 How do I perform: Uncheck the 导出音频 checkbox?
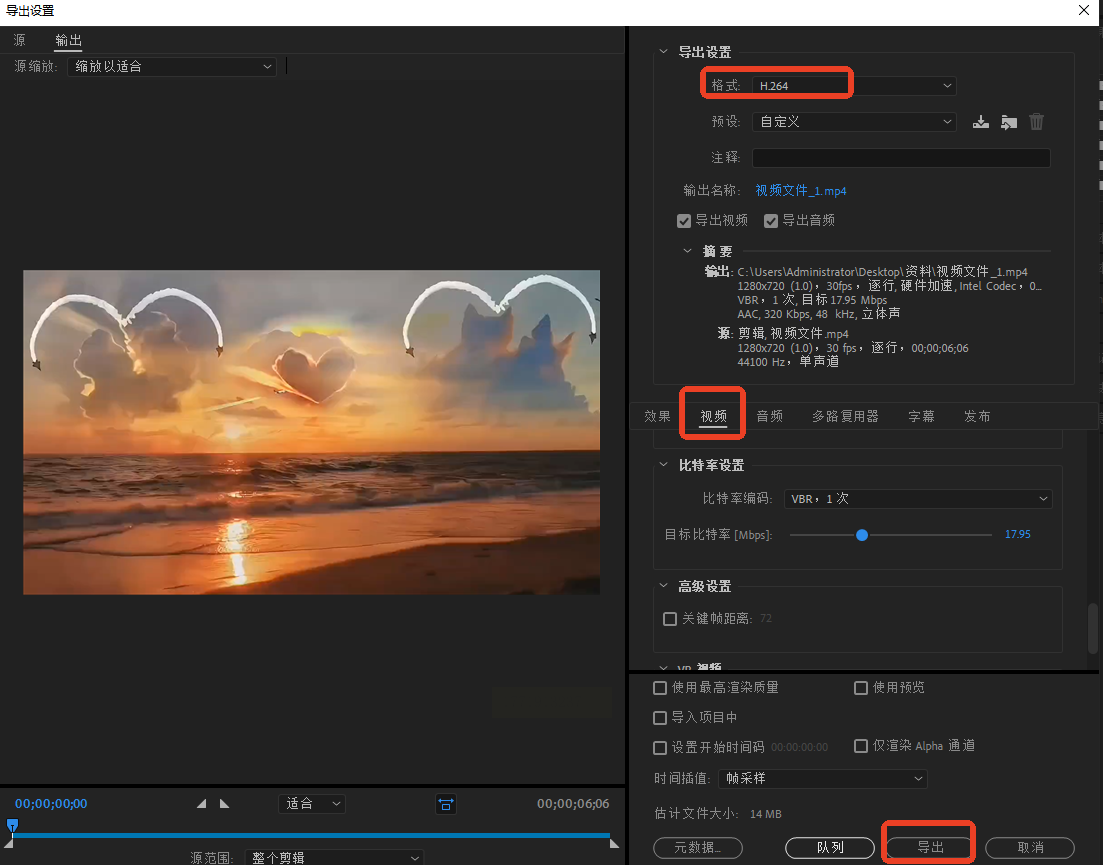click(771, 221)
